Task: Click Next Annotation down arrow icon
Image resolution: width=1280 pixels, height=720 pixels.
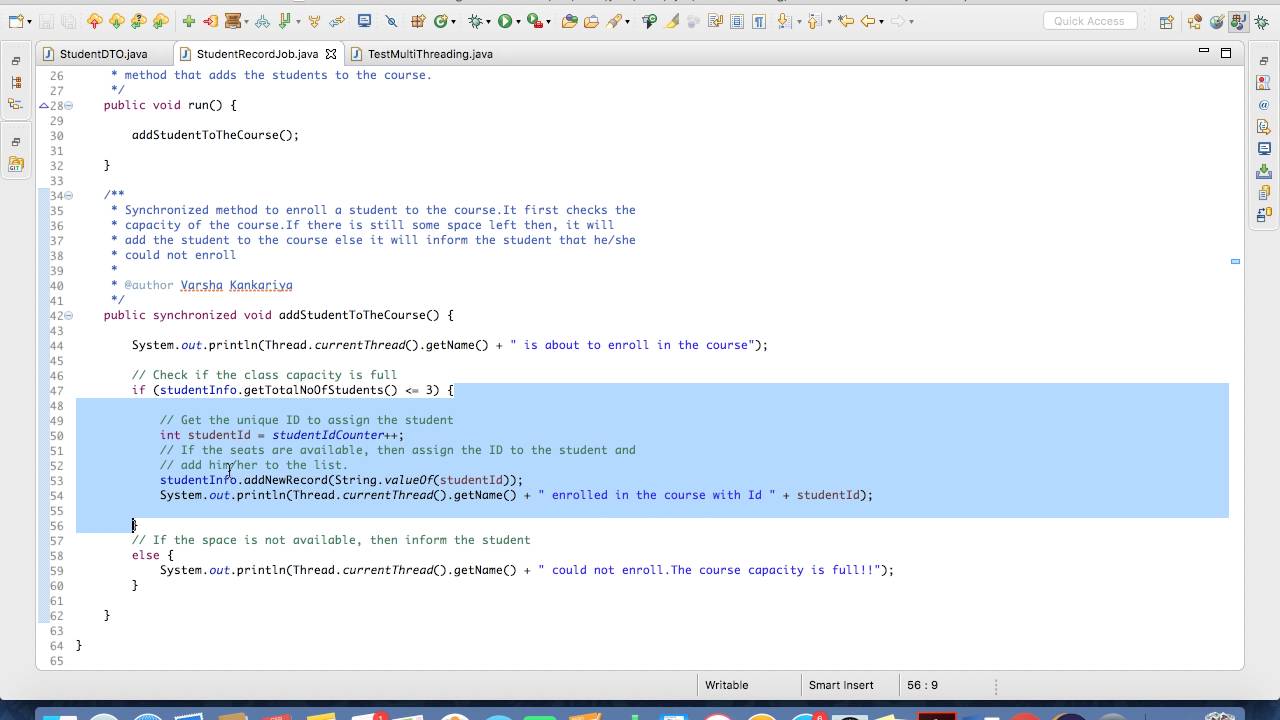Action: (x=784, y=21)
